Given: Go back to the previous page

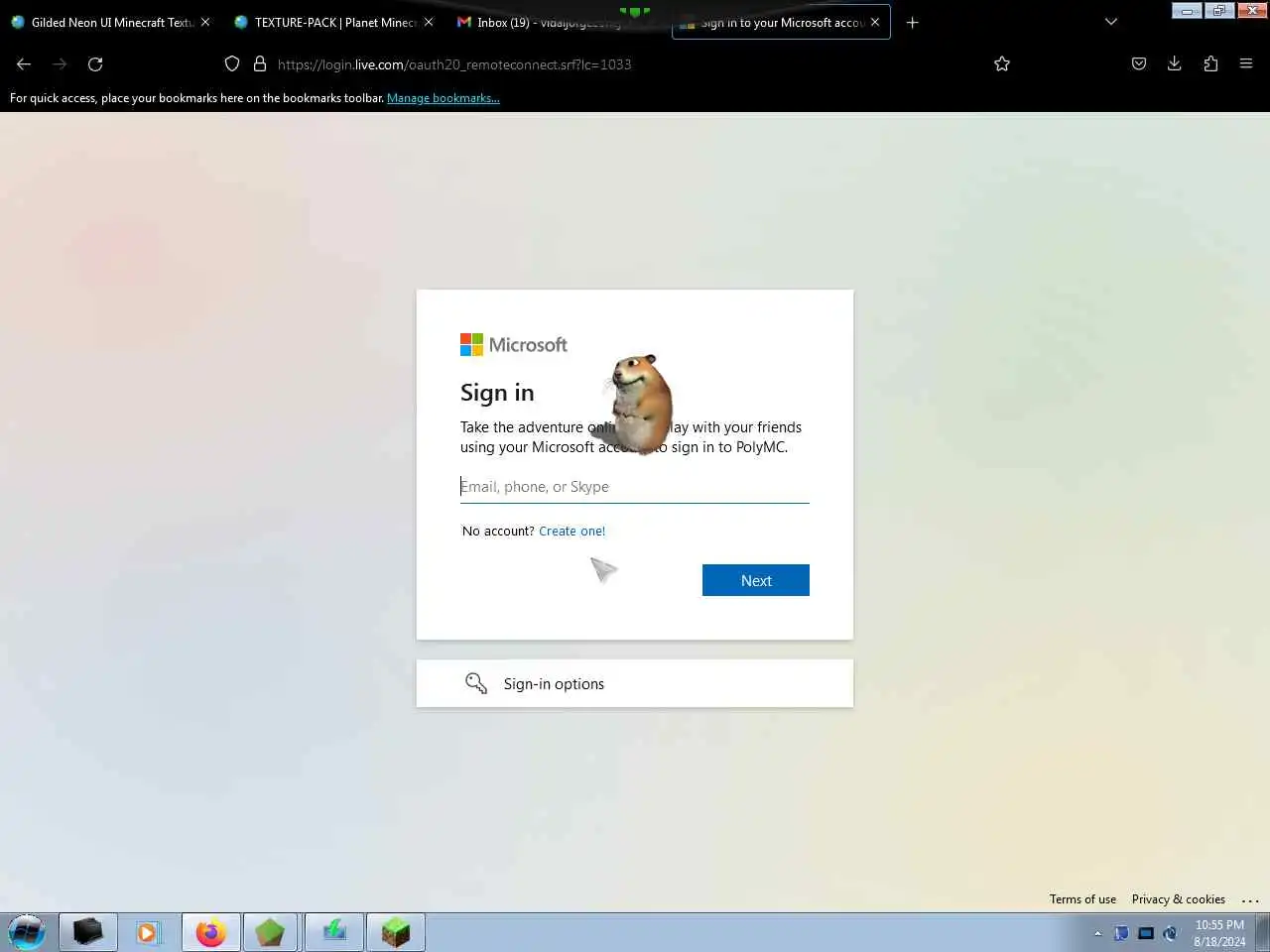Looking at the screenshot, I should [24, 64].
